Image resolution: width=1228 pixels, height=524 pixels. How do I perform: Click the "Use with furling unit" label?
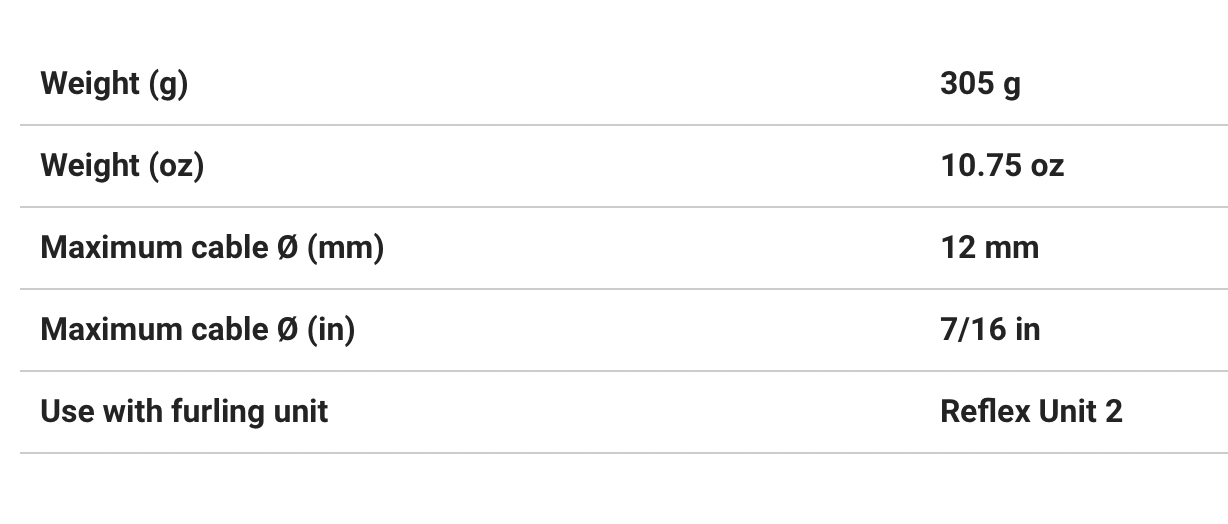[184, 412]
